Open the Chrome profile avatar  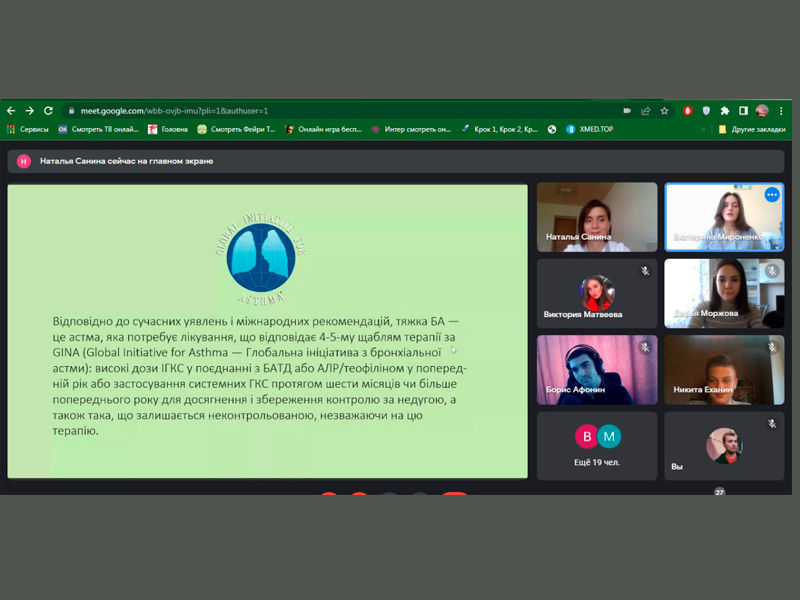tap(762, 111)
